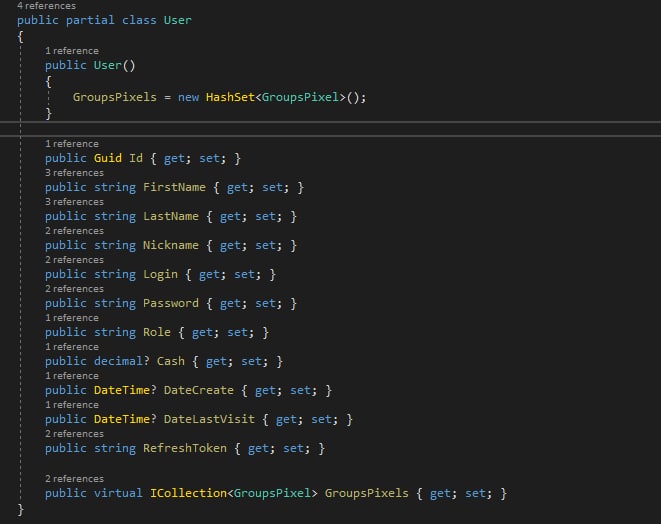661x524 pixels.
Task: Click the Id property name
Action: click(x=136, y=159)
